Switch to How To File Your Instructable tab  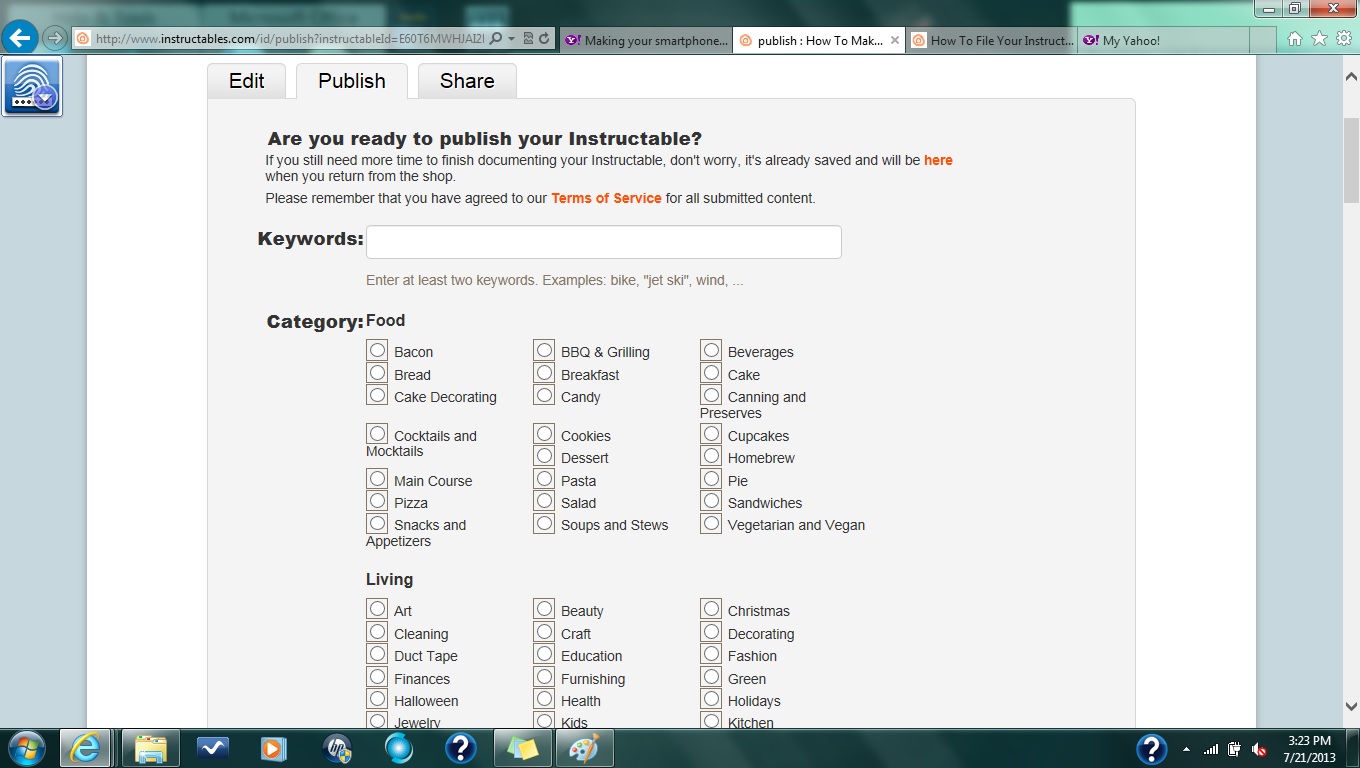point(993,41)
